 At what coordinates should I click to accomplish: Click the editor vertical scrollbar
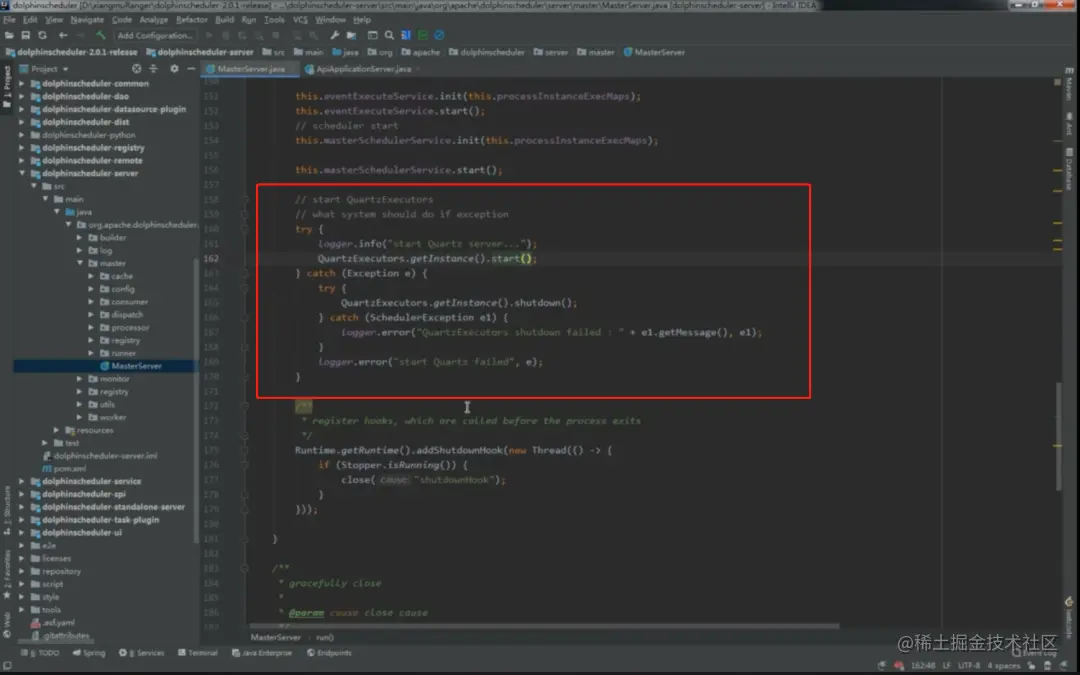point(1059,435)
